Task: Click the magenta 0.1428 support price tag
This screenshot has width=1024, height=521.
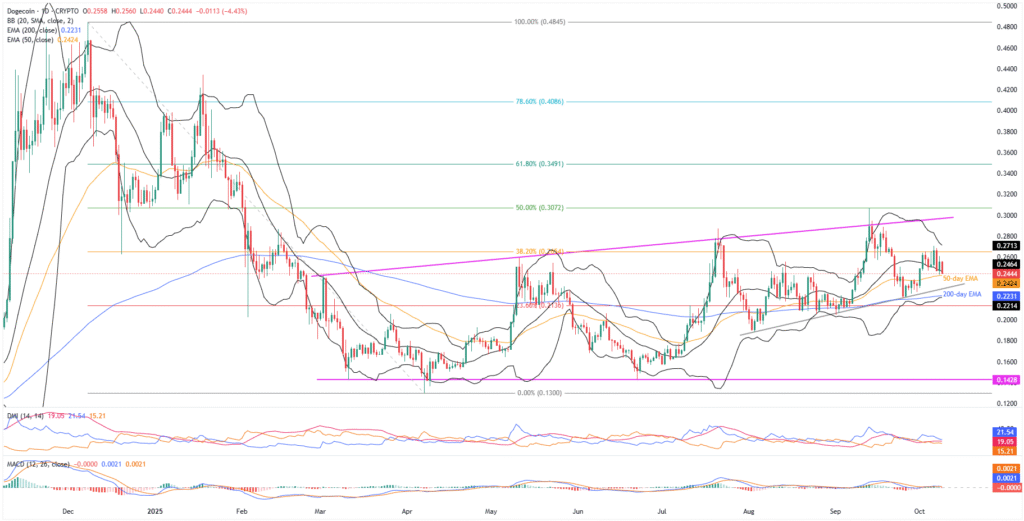Action: tap(1005, 380)
